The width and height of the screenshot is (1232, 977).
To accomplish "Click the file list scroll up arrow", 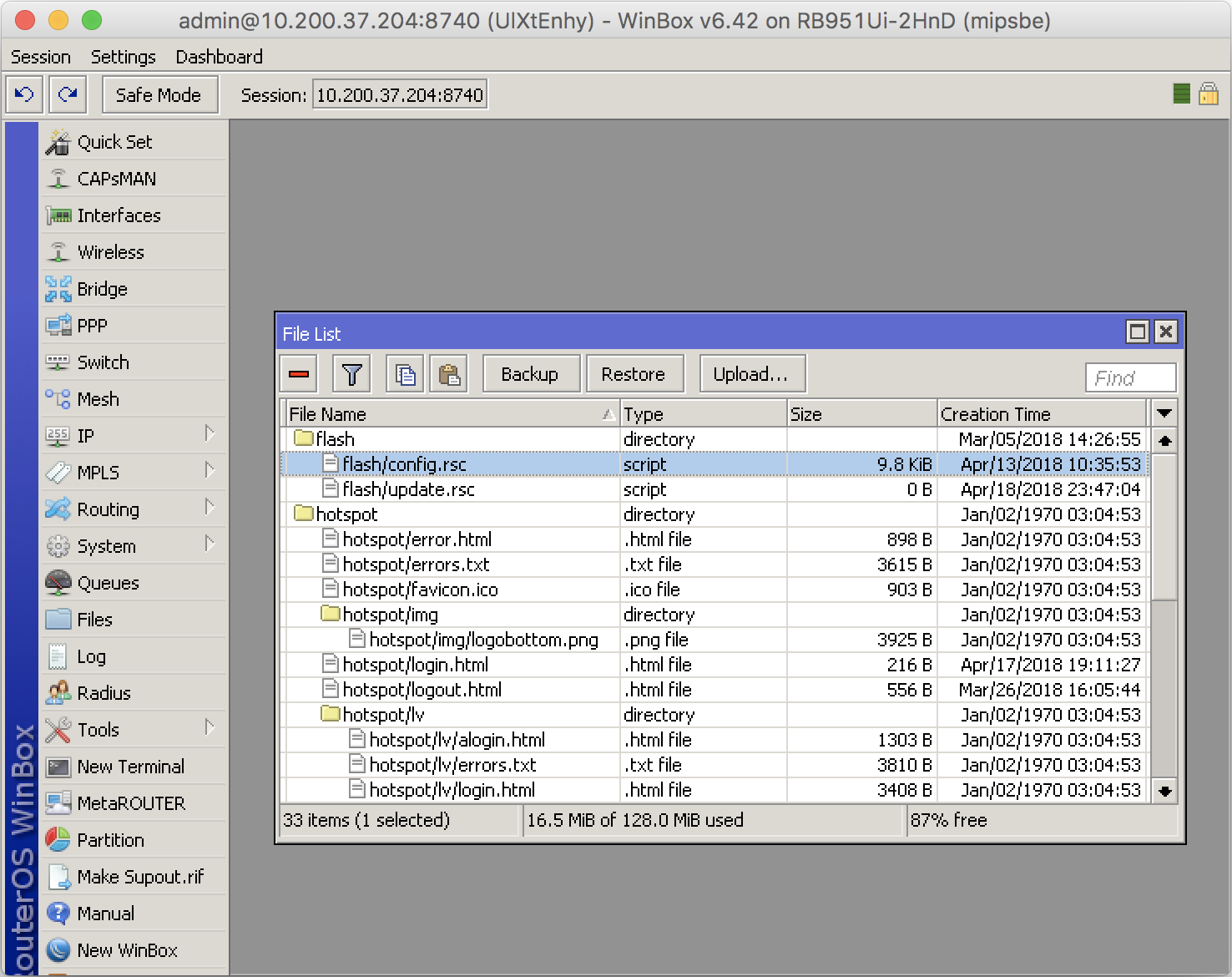I will pyautogui.click(x=1165, y=440).
